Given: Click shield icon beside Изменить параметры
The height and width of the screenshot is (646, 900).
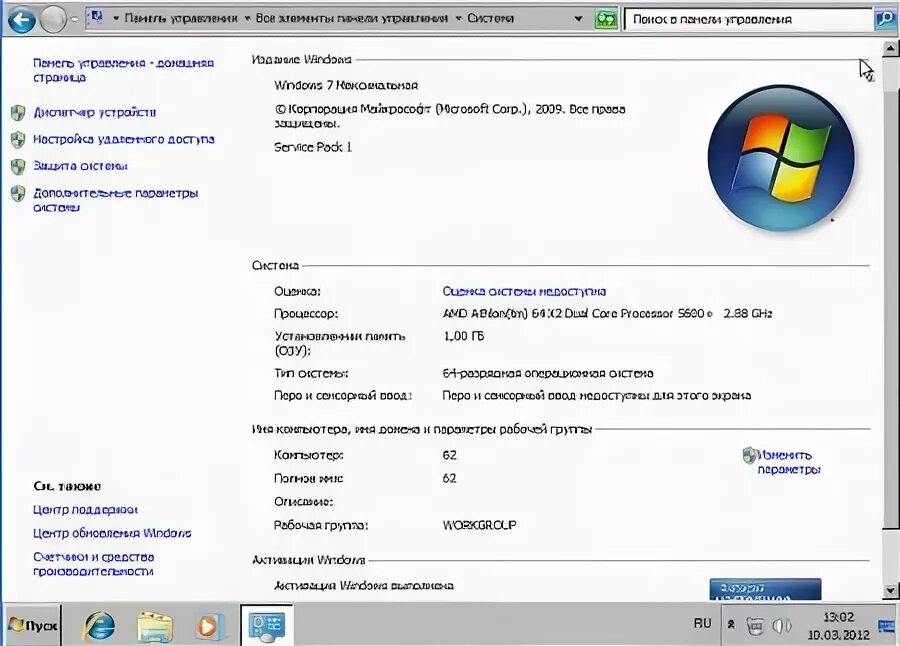Looking at the screenshot, I should point(749,456).
